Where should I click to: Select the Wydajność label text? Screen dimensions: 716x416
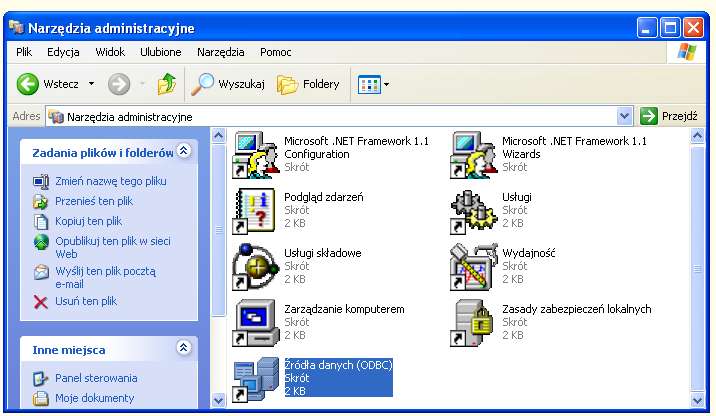point(529,253)
